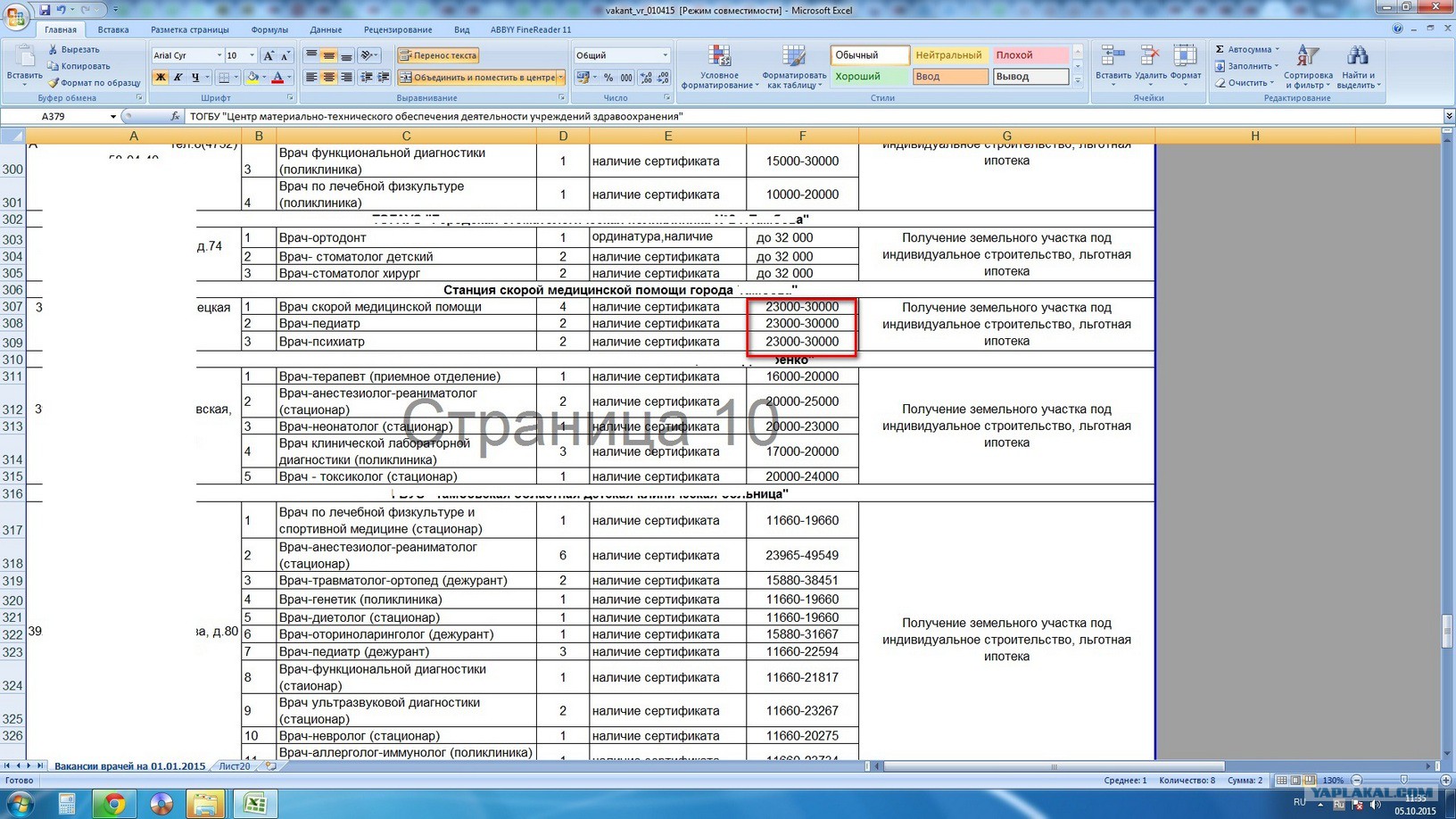Toggle underline (Ч) formatting

194,78
